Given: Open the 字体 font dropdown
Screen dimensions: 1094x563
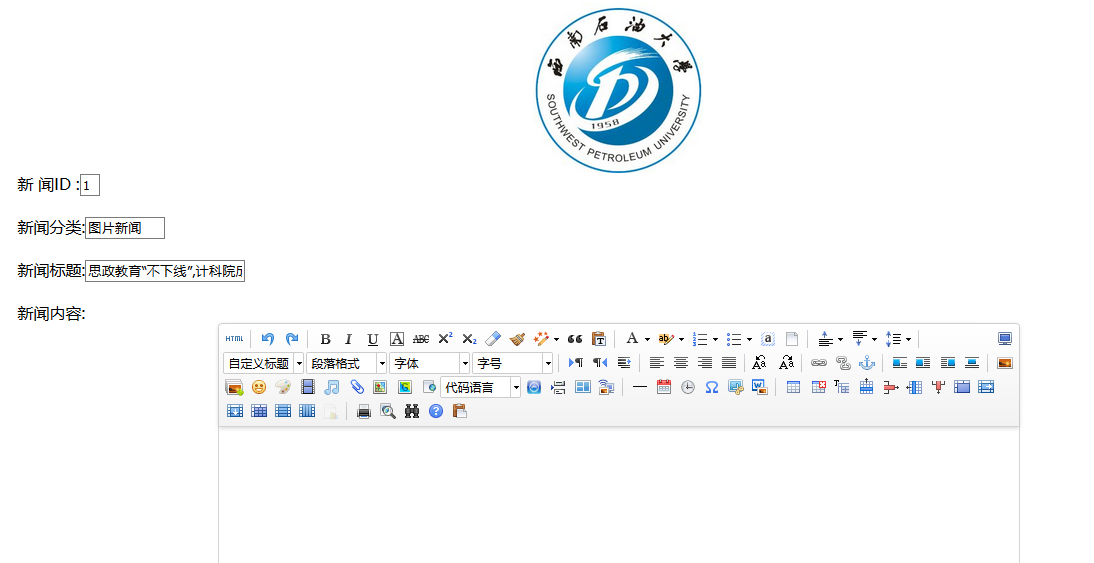Looking at the screenshot, I should pyautogui.click(x=429, y=363).
